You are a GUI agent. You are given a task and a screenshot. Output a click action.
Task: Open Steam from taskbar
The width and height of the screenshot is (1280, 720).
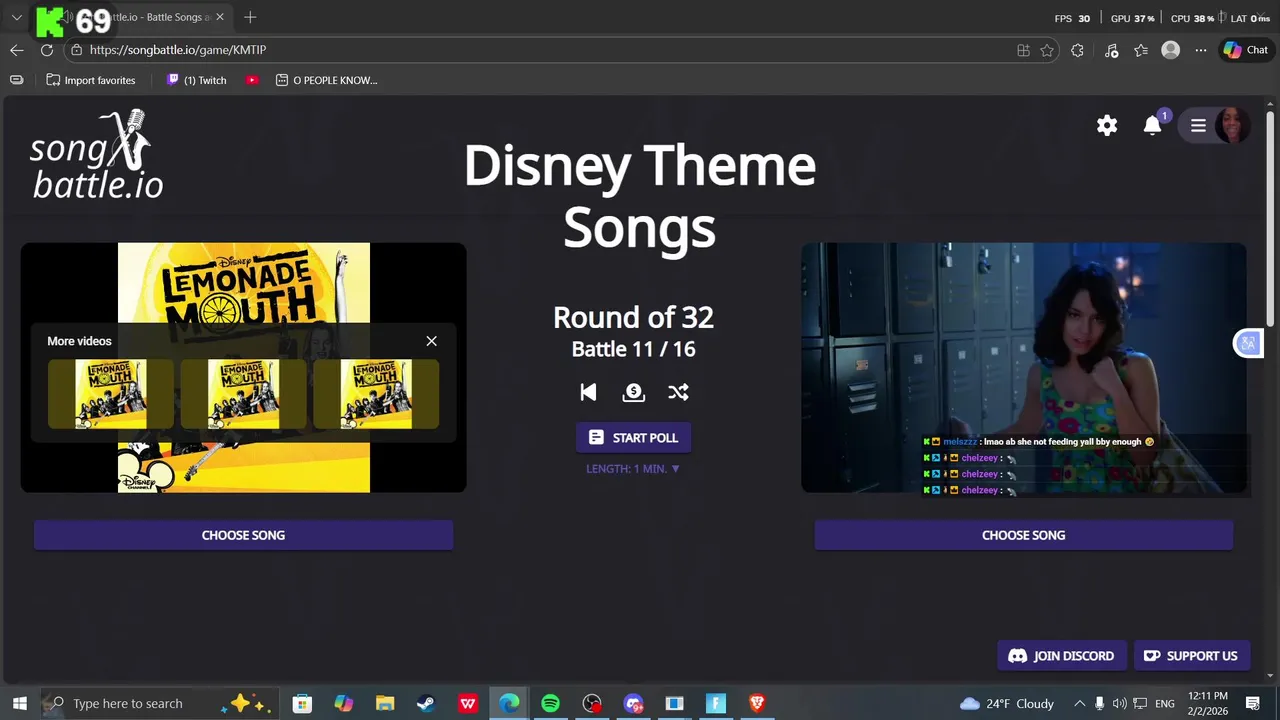pyautogui.click(x=426, y=703)
